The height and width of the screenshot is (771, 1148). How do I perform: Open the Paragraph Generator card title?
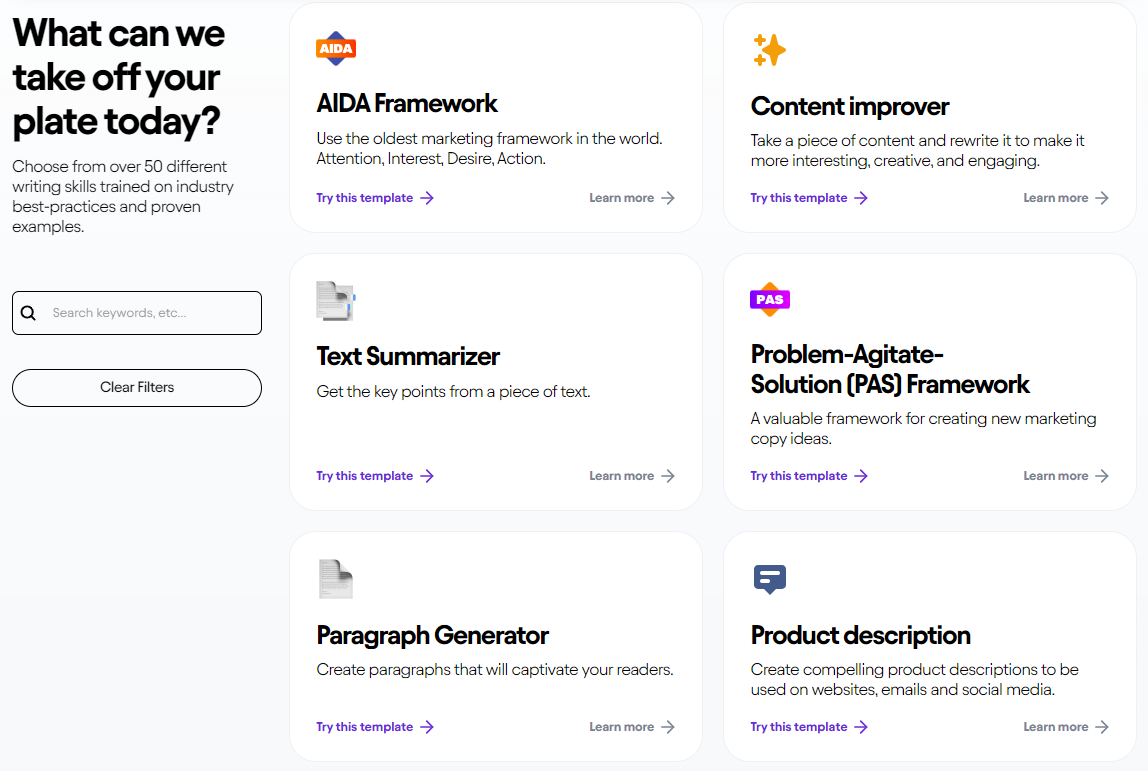pos(433,635)
